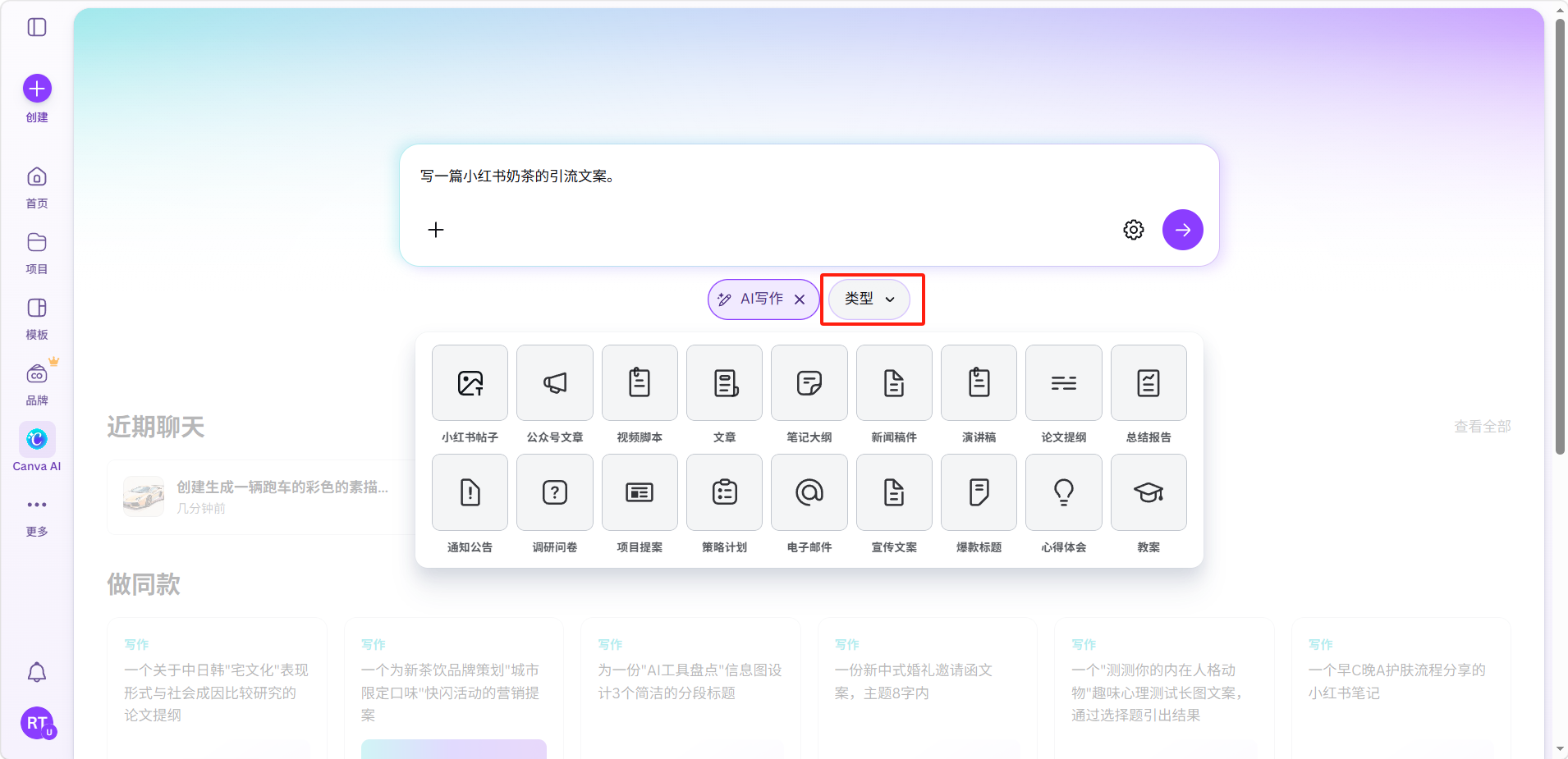
Task: Pick the 视频脚本 type icon
Action: pos(640,383)
